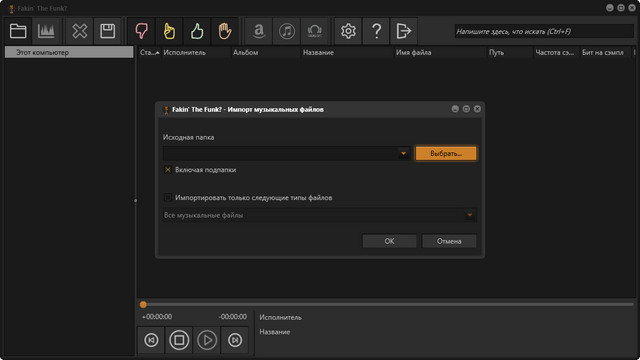This screenshot has height=360, width=640.
Task: Click the Отмена button
Action: [x=449, y=241]
